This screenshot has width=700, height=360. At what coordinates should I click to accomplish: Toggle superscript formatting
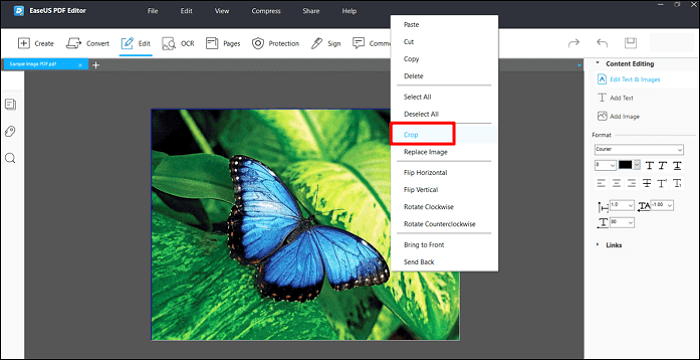click(x=662, y=183)
